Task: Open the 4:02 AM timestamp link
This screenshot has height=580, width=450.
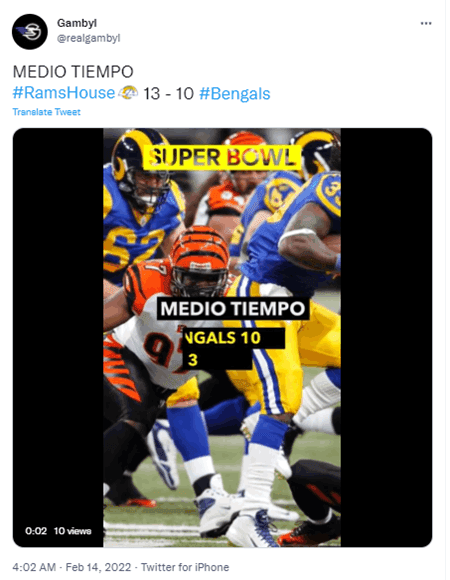Action: 34,567
